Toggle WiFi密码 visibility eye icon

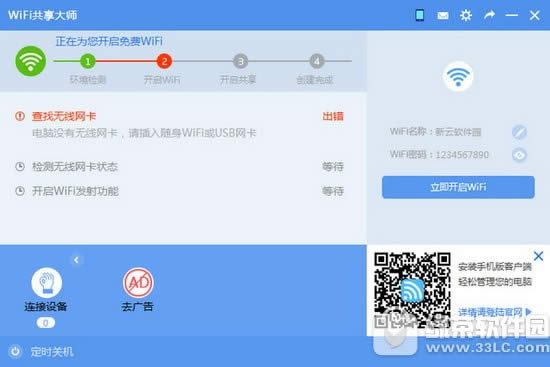(x=519, y=155)
